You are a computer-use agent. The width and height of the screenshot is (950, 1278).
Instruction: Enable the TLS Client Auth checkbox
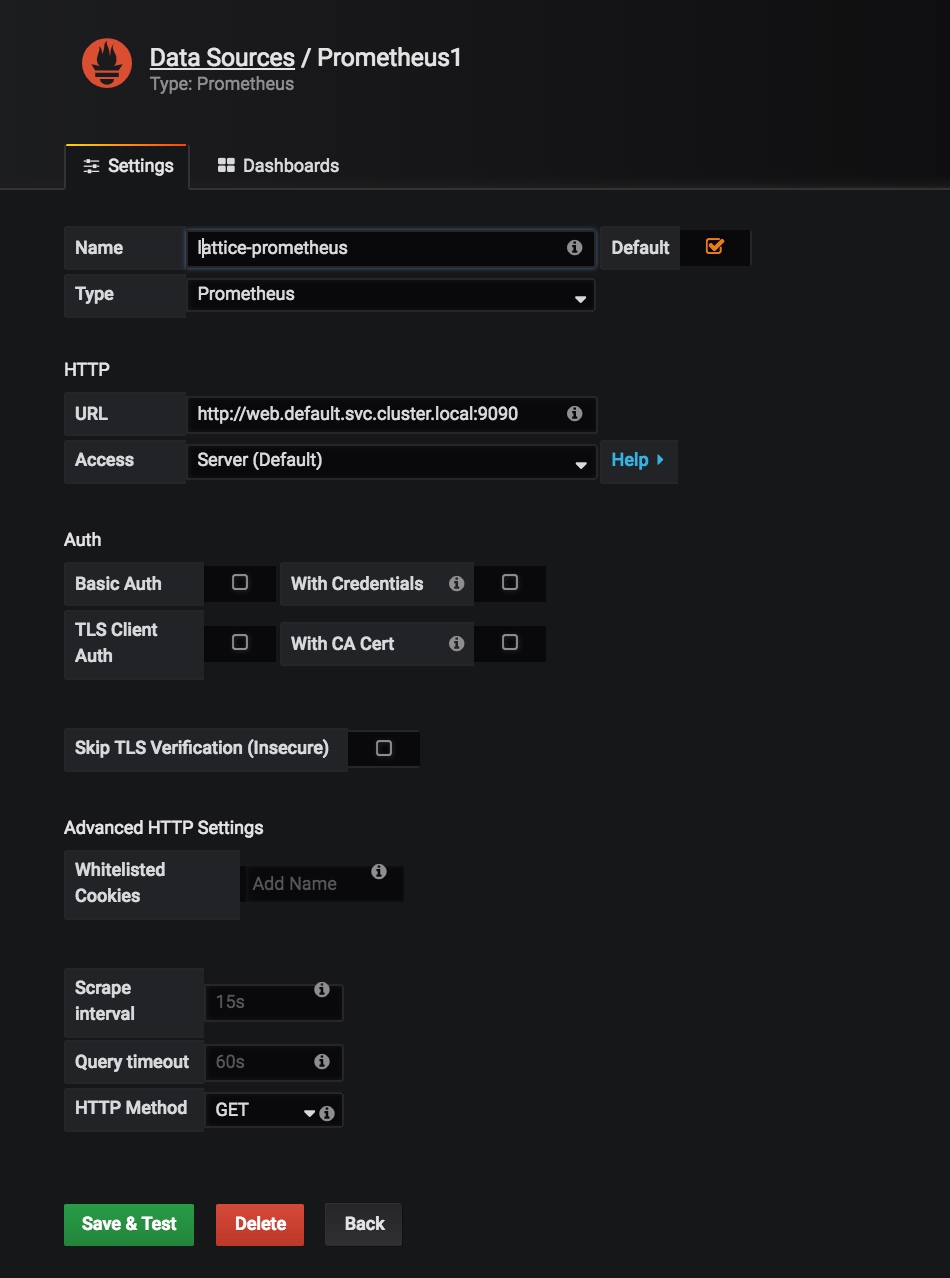point(240,642)
